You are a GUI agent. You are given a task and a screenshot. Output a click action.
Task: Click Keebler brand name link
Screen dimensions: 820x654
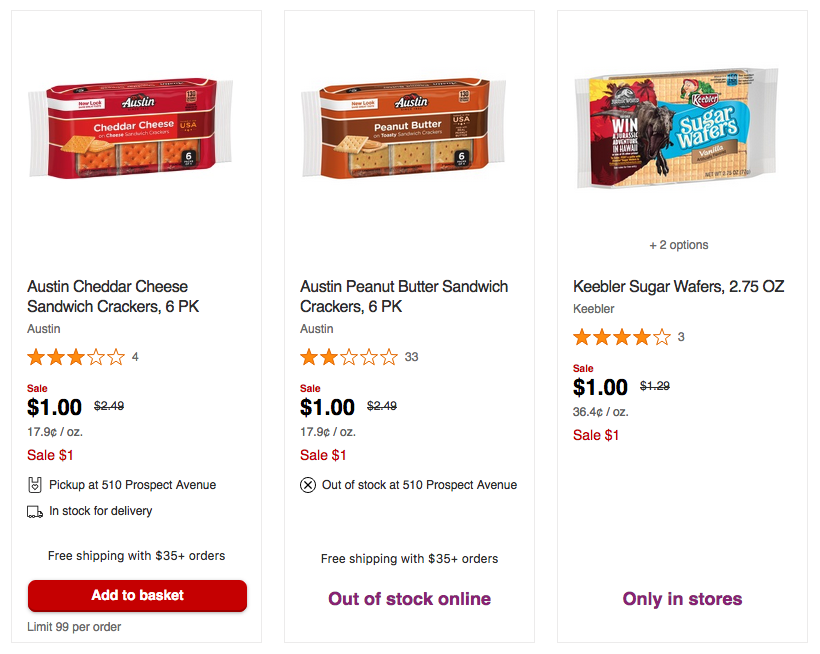pyautogui.click(x=594, y=309)
